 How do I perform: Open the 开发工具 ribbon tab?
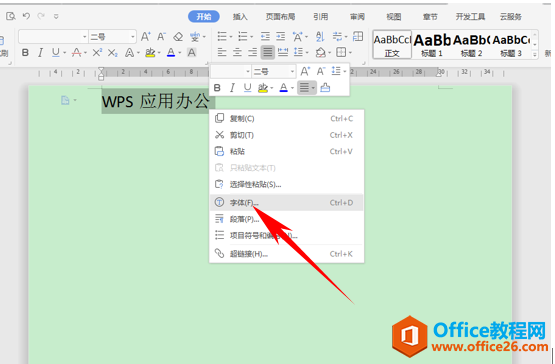click(470, 17)
